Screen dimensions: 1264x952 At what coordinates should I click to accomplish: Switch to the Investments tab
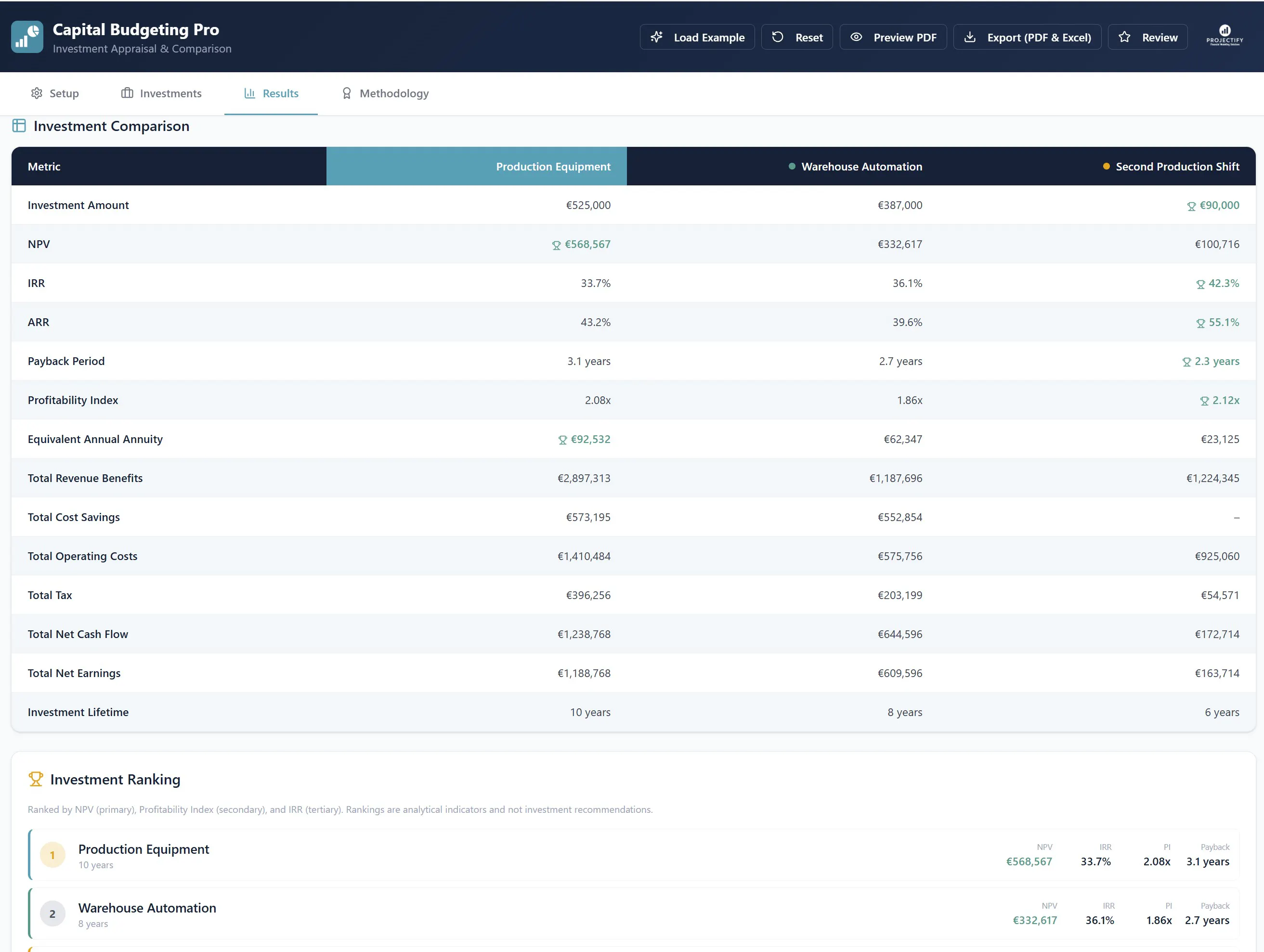(x=162, y=93)
